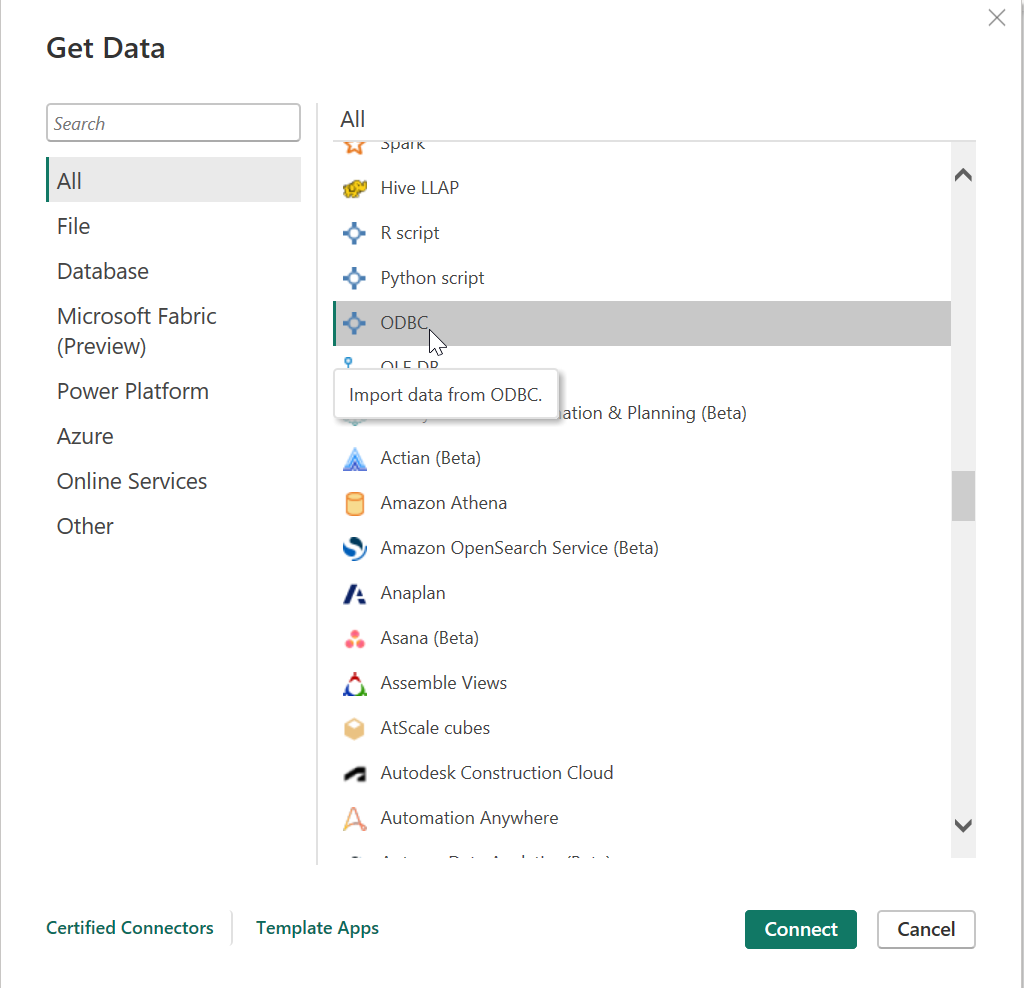Select the Database category
The height and width of the screenshot is (988, 1024).
click(174, 272)
